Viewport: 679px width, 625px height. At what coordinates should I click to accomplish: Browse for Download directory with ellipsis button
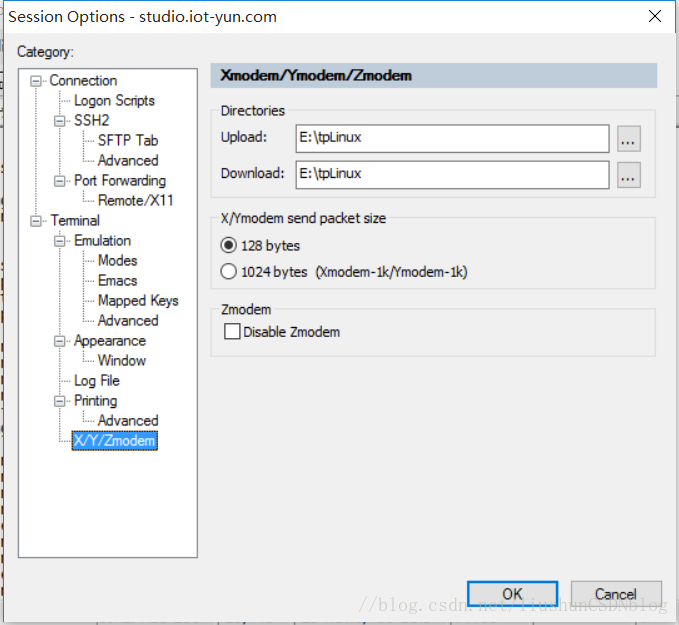click(628, 175)
